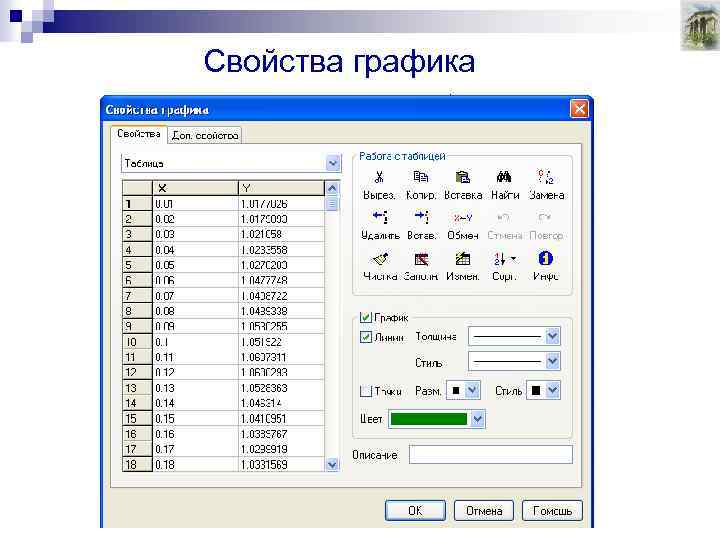Click the Вырез. (cut) scissors icon

(379, 177)
